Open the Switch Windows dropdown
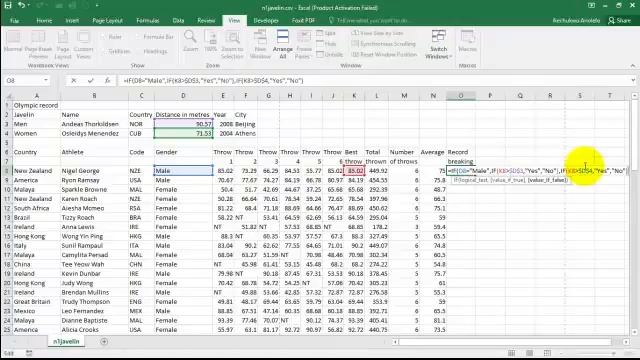This screenshot has height=360, width=640. tap(439, 45)
